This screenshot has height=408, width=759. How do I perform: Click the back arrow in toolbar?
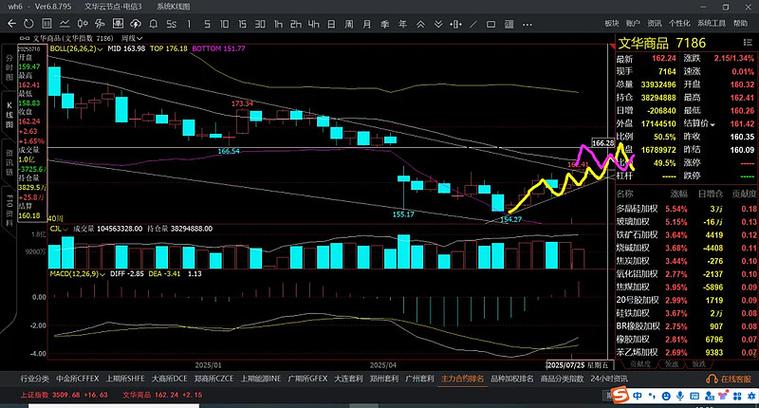9,24
